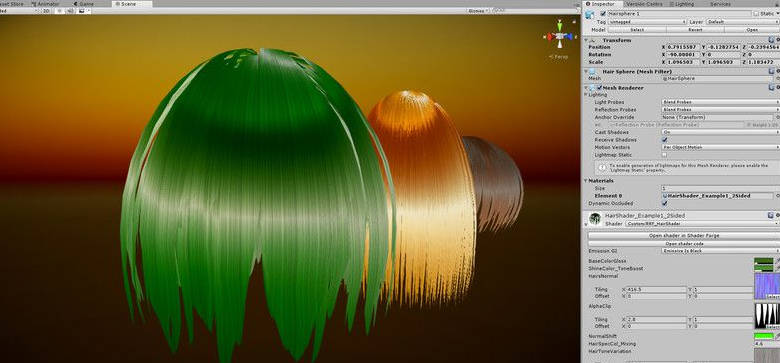The height and width of the screenshot is (363, 780).
Task: Click the NormalShift eyedropper icon
Action: pyautogui.click(x=777, y=336)
